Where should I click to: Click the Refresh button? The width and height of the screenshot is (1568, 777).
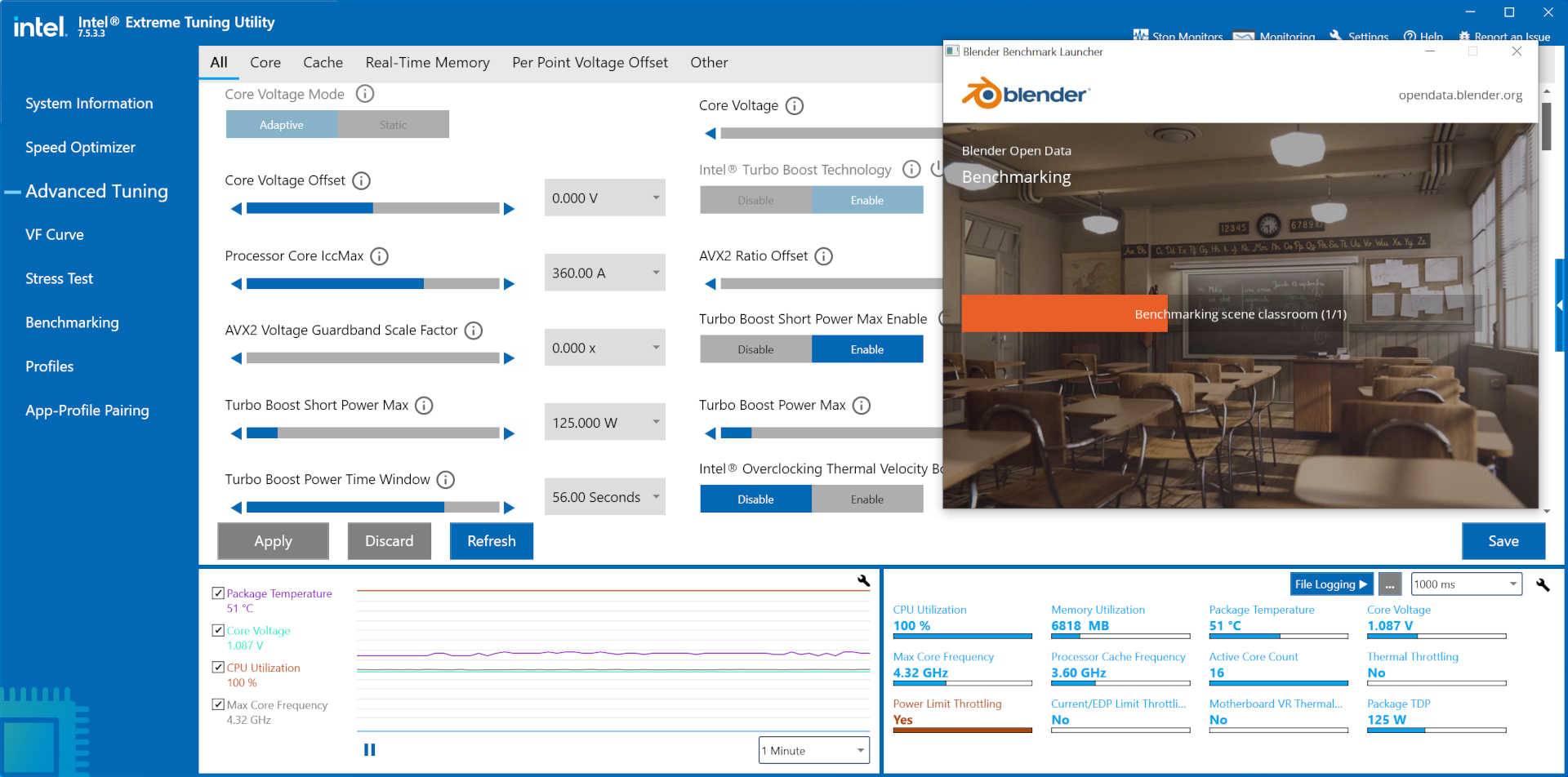pyautogui.click(x=492, y=541)
